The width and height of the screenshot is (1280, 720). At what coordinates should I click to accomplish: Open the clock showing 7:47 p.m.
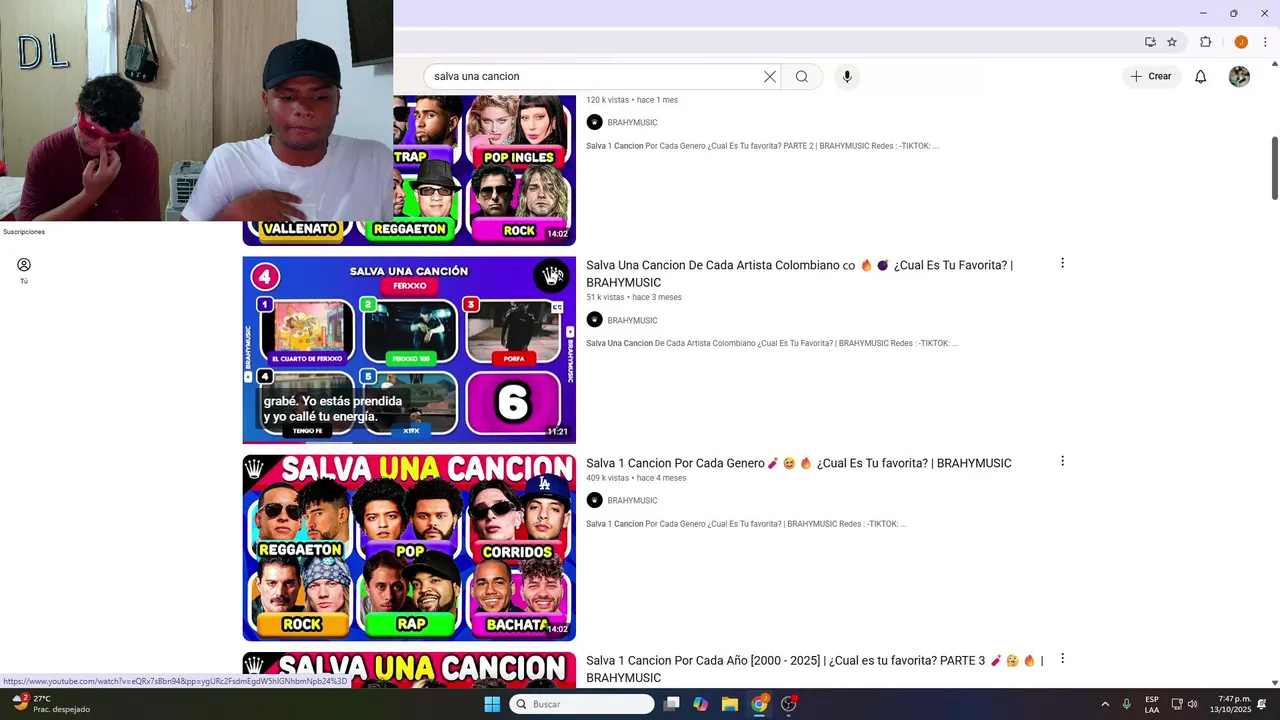(x=1231, y=704)
